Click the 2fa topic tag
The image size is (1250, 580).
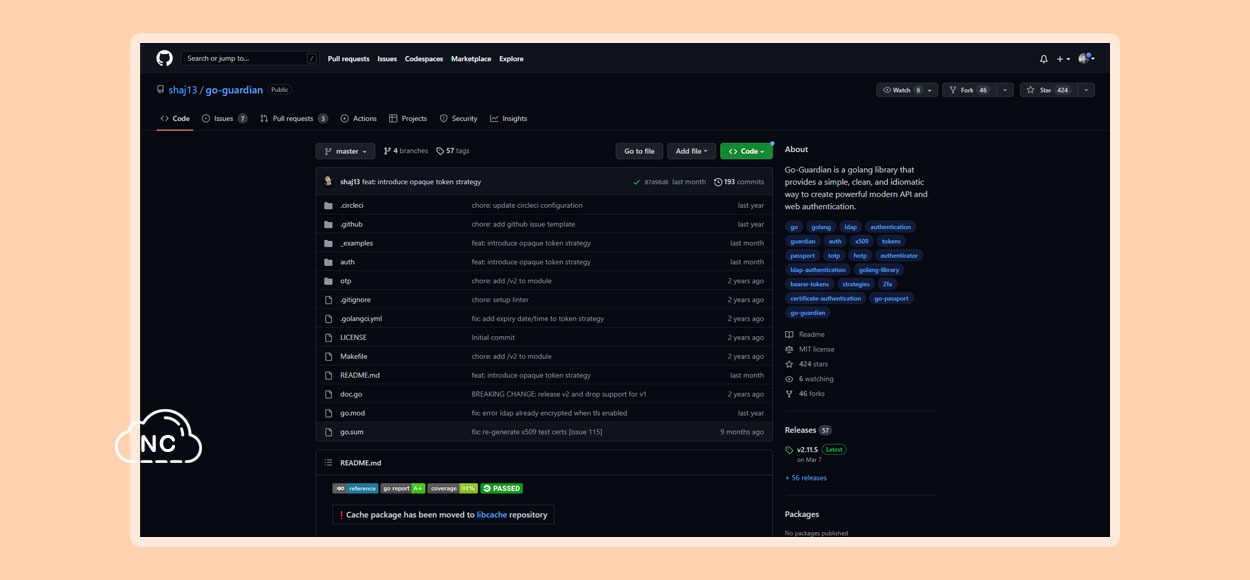click(887, 284)
